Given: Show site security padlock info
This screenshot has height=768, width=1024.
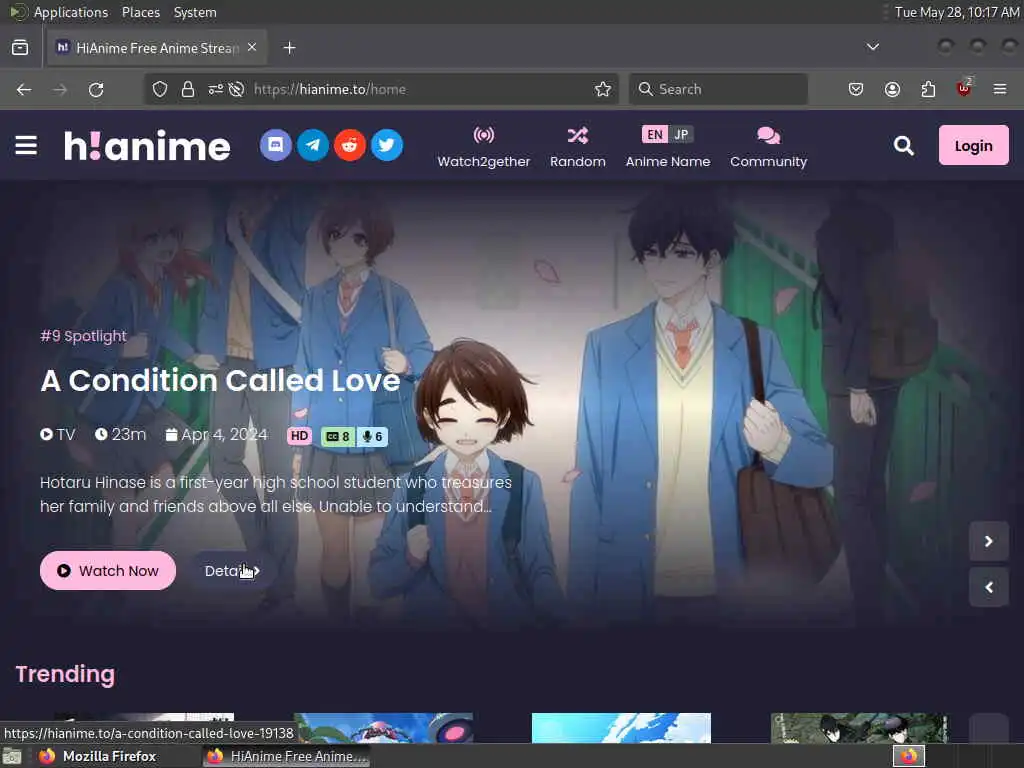Looking at the screenshot, I should 188,89.
